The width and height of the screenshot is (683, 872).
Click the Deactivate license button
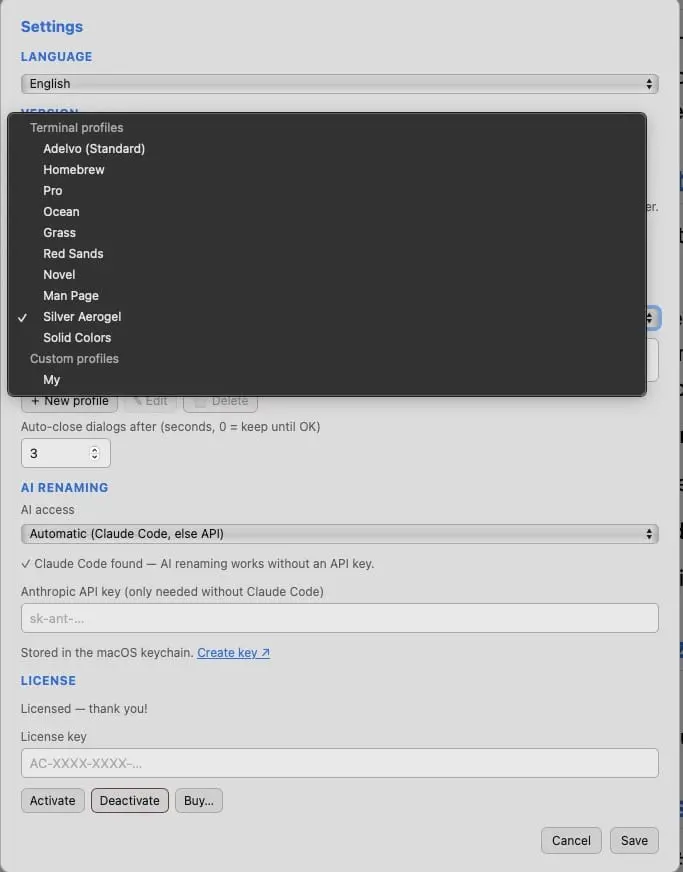pos(130,800)
